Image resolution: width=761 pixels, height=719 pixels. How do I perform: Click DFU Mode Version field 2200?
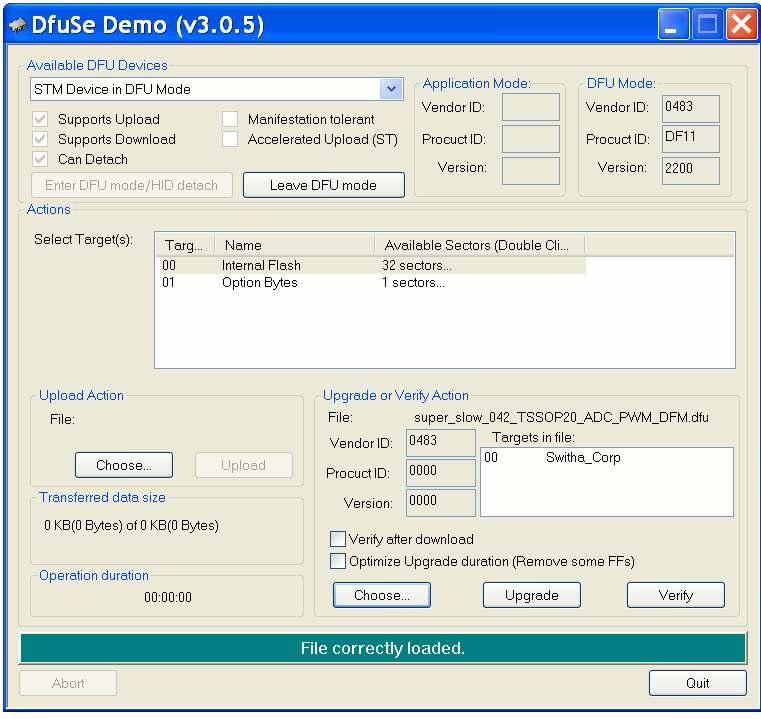[x=691, y=171]
